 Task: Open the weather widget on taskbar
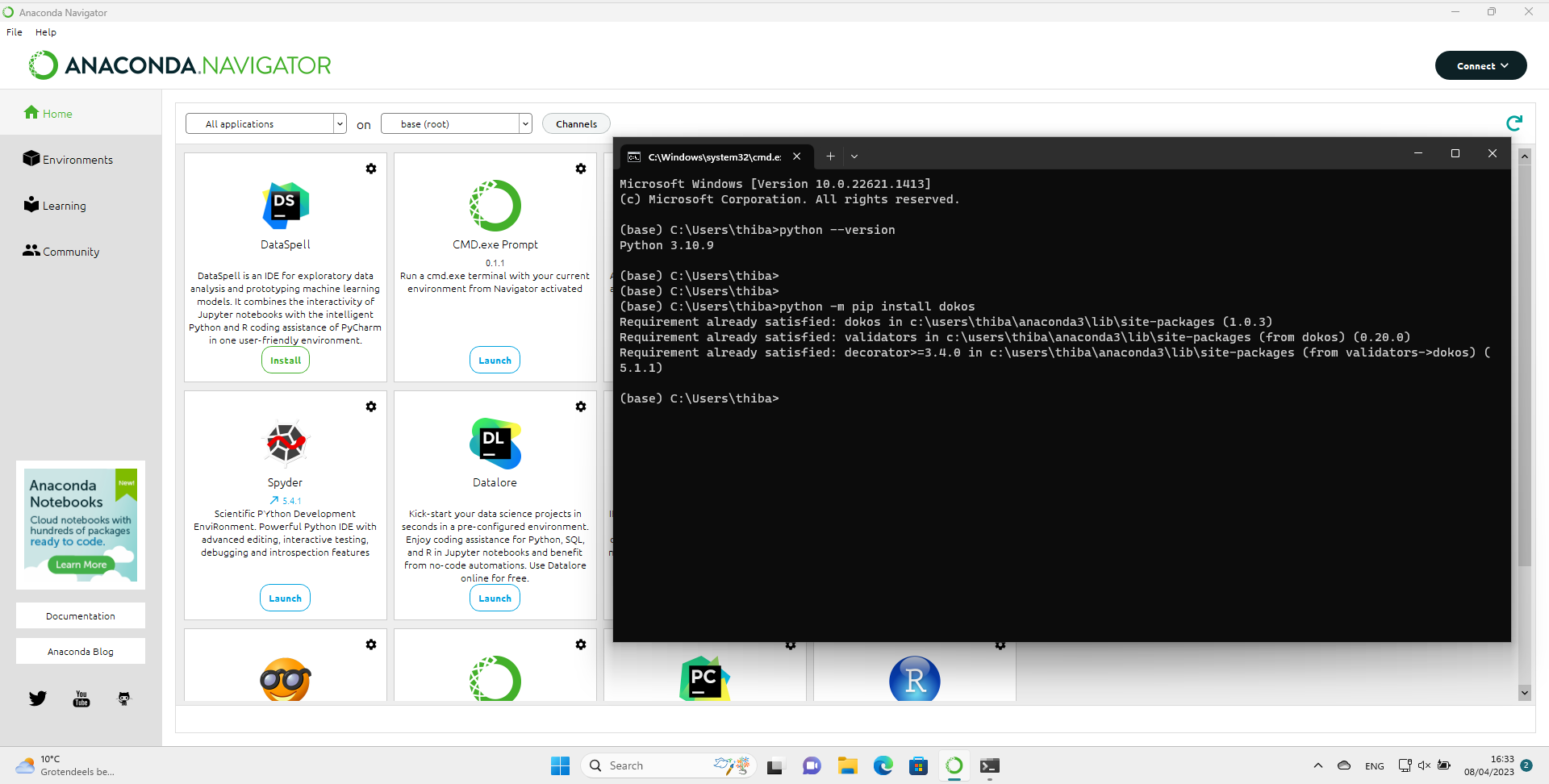point(65,765)
